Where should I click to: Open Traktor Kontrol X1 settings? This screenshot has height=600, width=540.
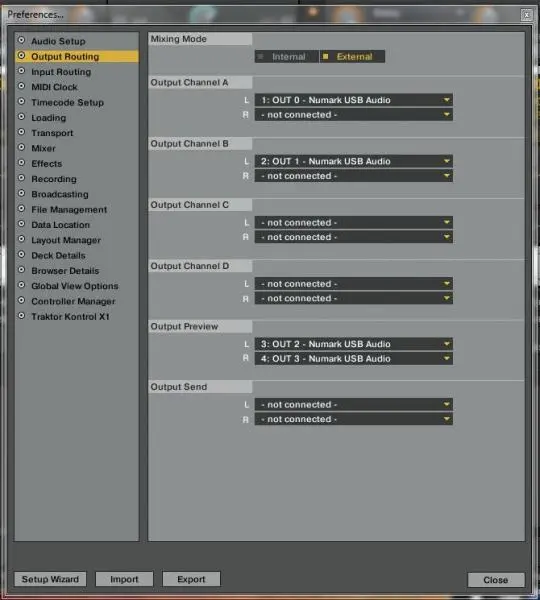pyautogui.click(x=70, y=316)
